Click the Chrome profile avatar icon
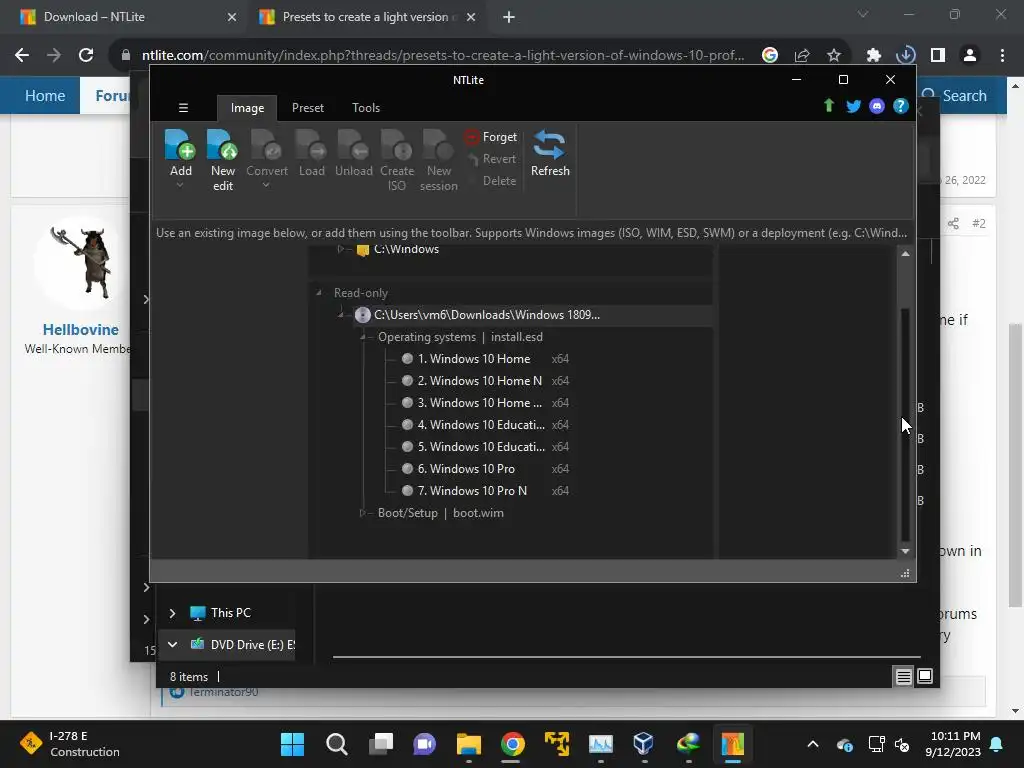This screenshot has height=768, width=1024. [970, 56]
